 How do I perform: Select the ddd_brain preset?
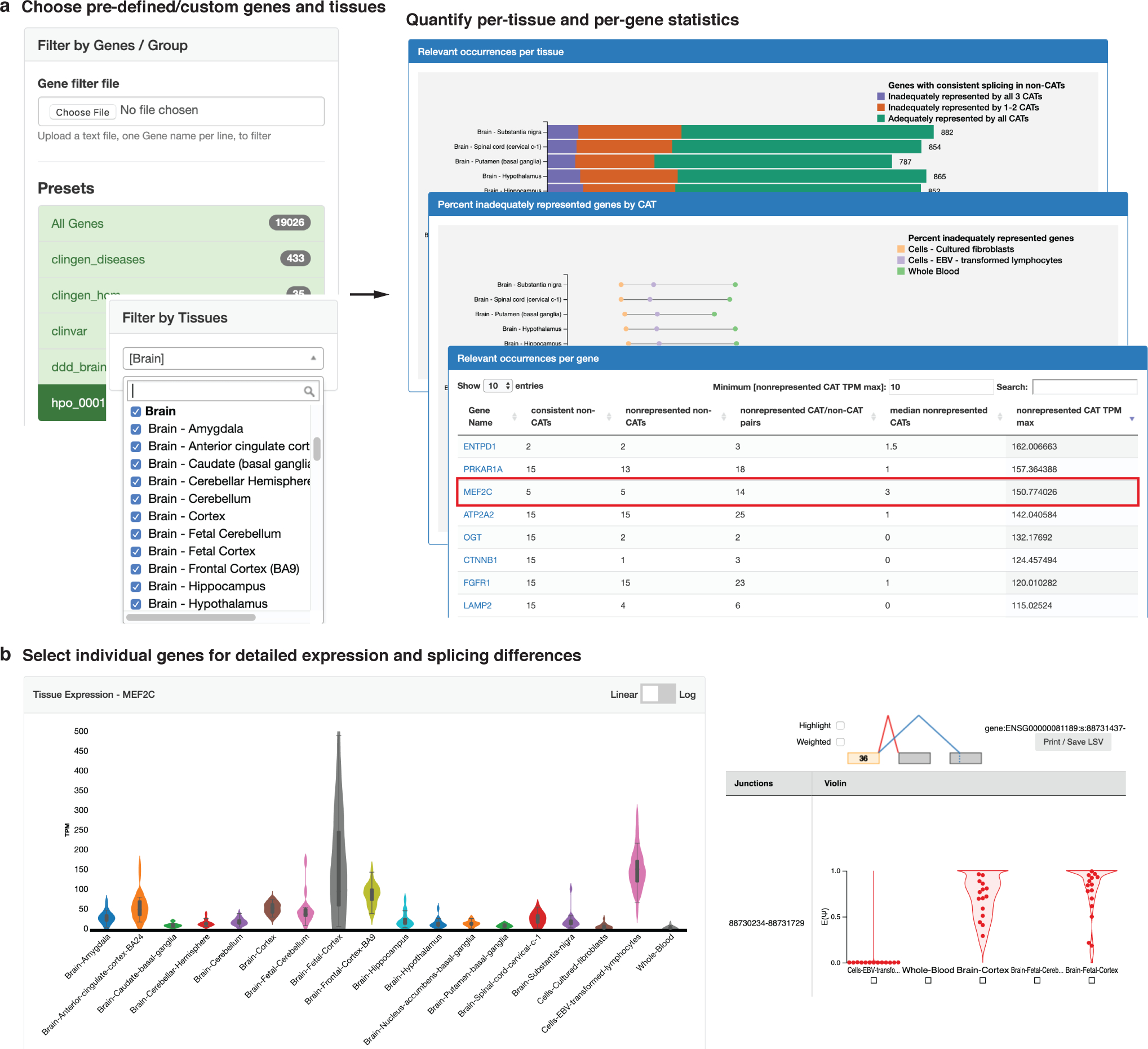(x=73, y=367)
